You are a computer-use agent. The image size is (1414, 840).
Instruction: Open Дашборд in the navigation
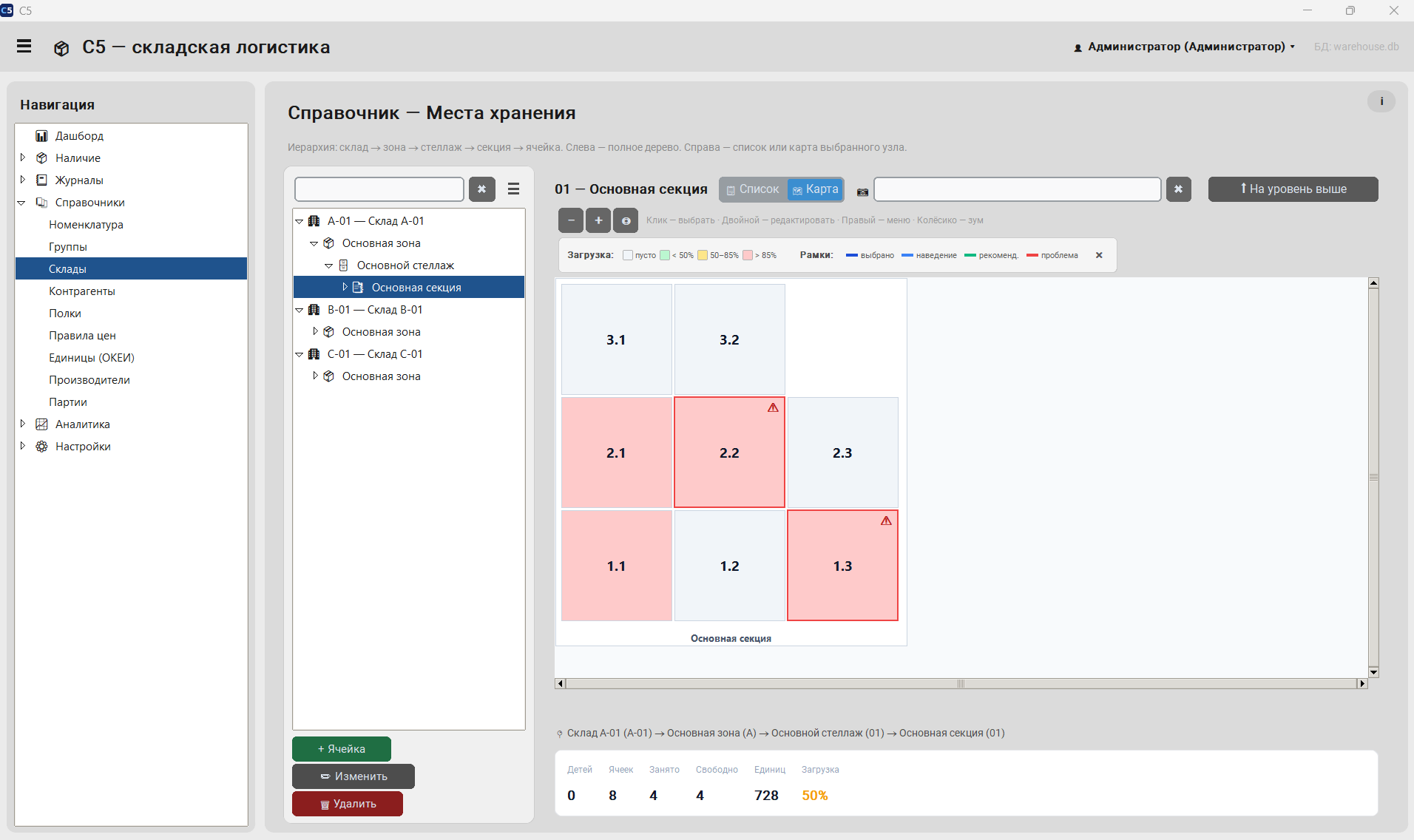[79, 136]
